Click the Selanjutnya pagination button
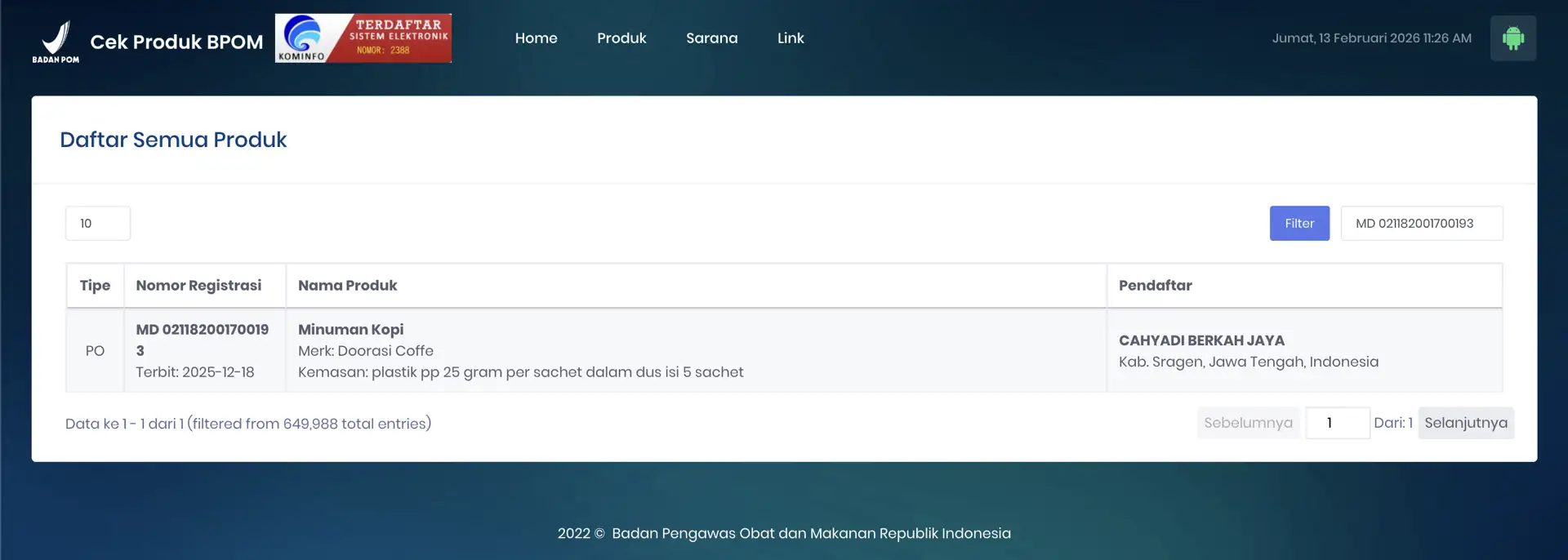The width and height of the screenshot is (1568, 560). [x=1466, y=423]
